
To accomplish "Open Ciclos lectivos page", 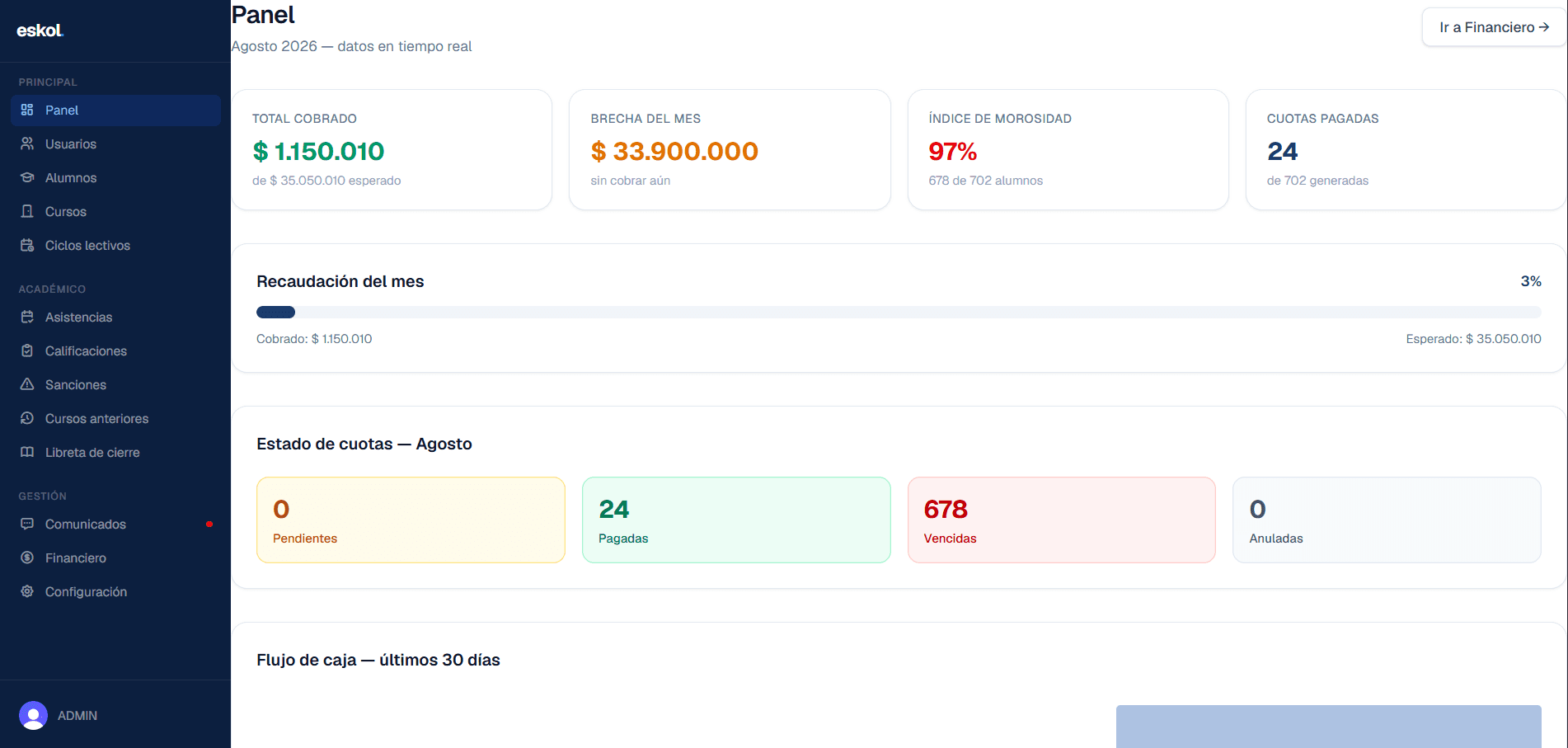I will (x=115, y=246).
